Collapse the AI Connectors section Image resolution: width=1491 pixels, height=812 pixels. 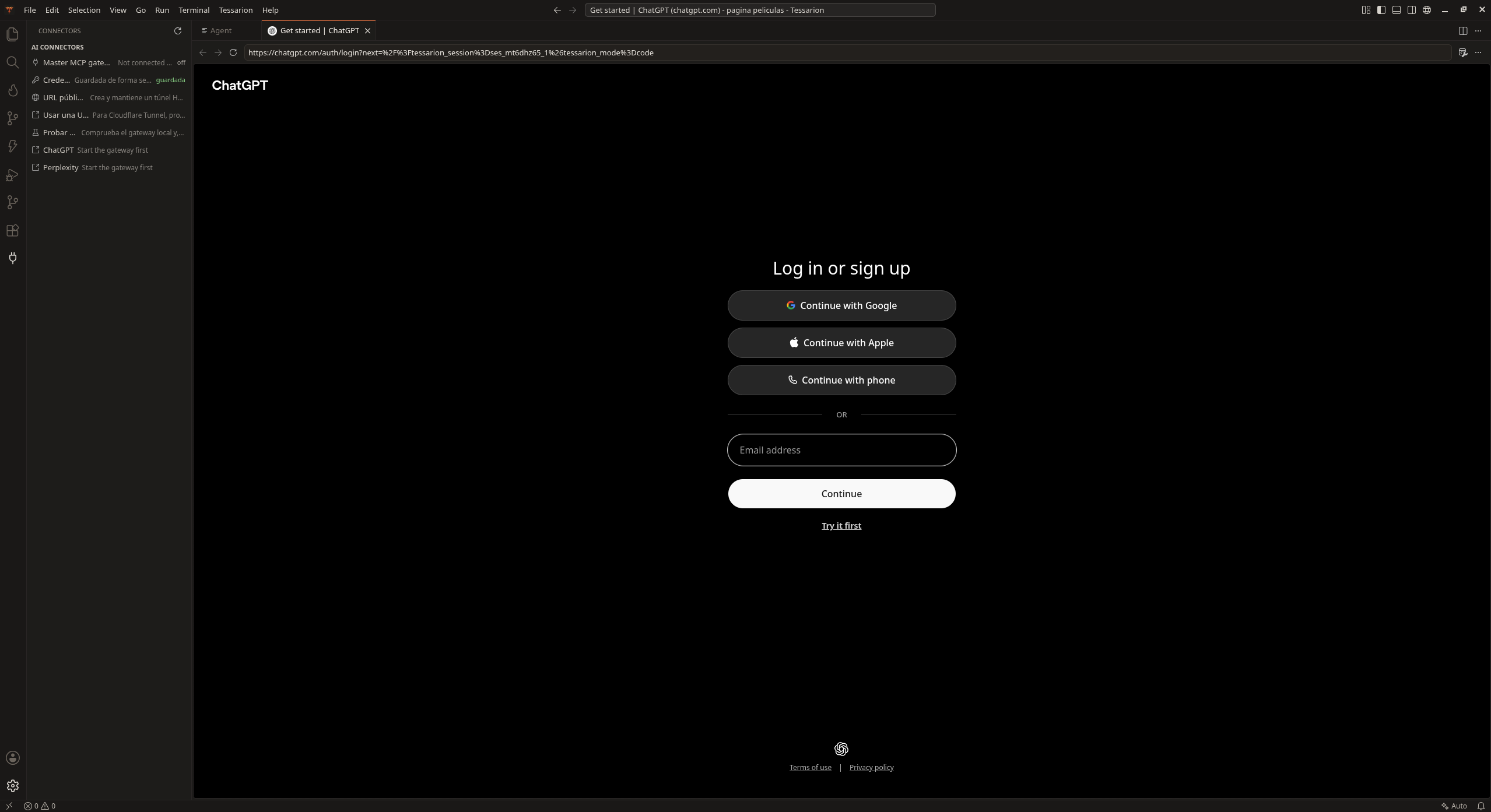(58, 47)
